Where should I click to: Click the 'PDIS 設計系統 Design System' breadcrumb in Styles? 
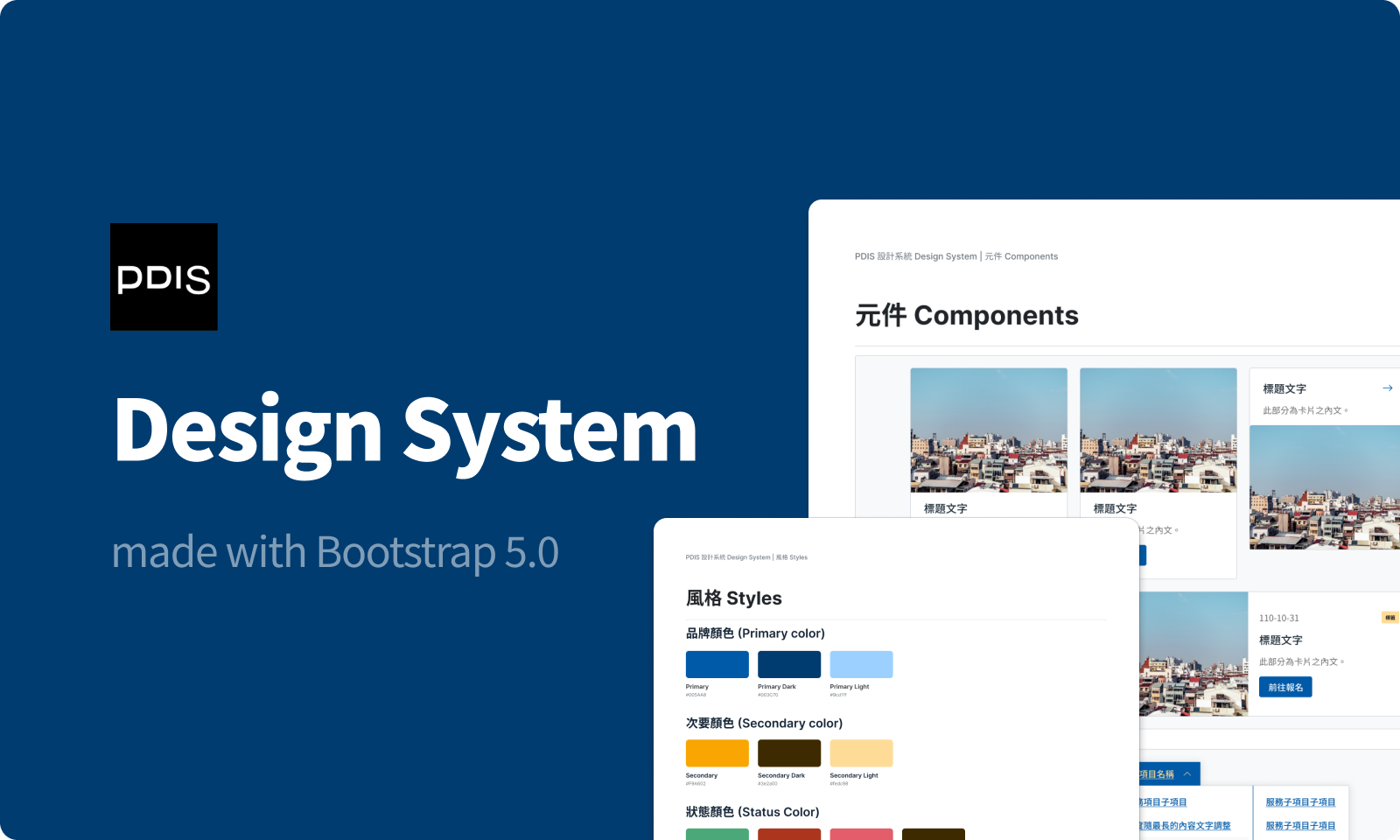click(x=728, y=557)
